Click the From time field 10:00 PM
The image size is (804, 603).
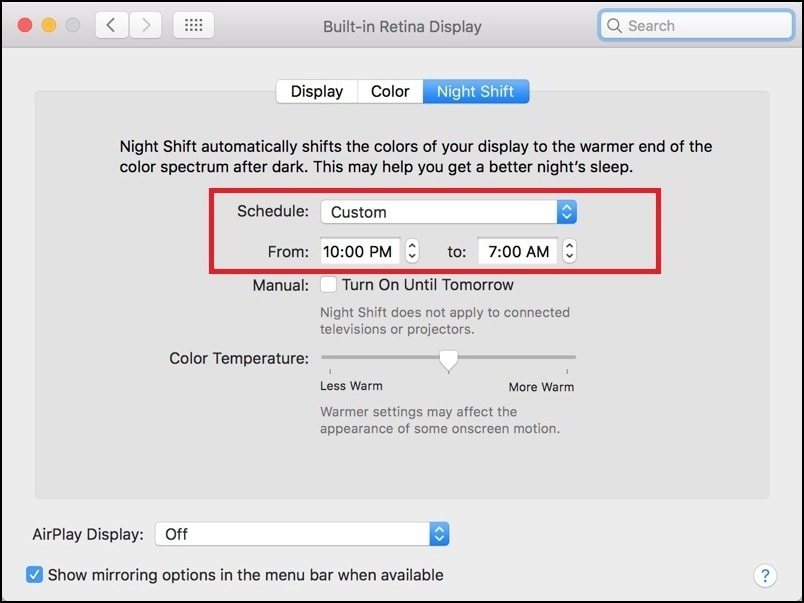tap(360, 252)
